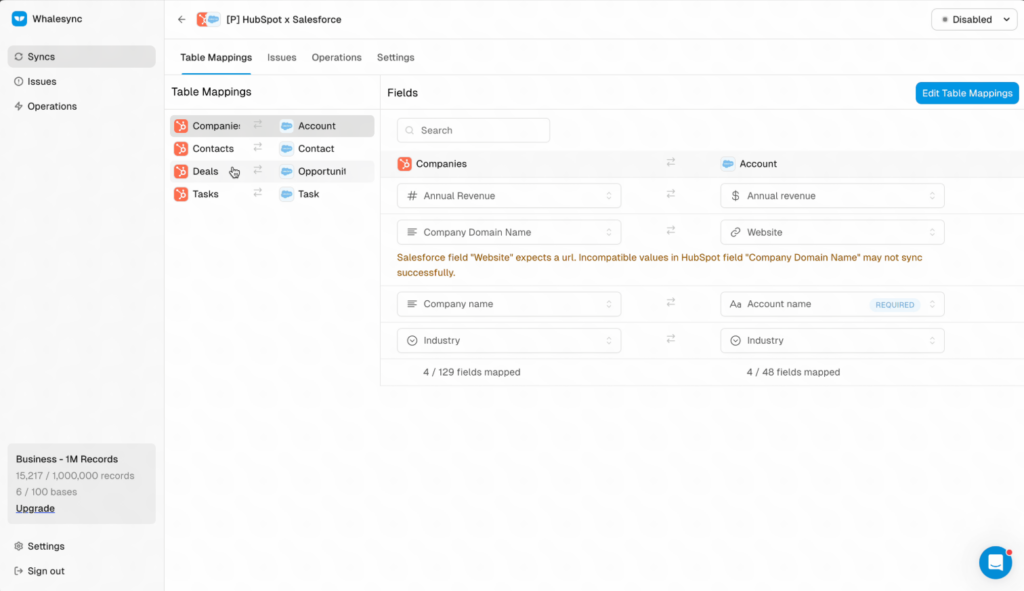
Task: Click the sync arrows in Industry row
Action: [671, 339]
